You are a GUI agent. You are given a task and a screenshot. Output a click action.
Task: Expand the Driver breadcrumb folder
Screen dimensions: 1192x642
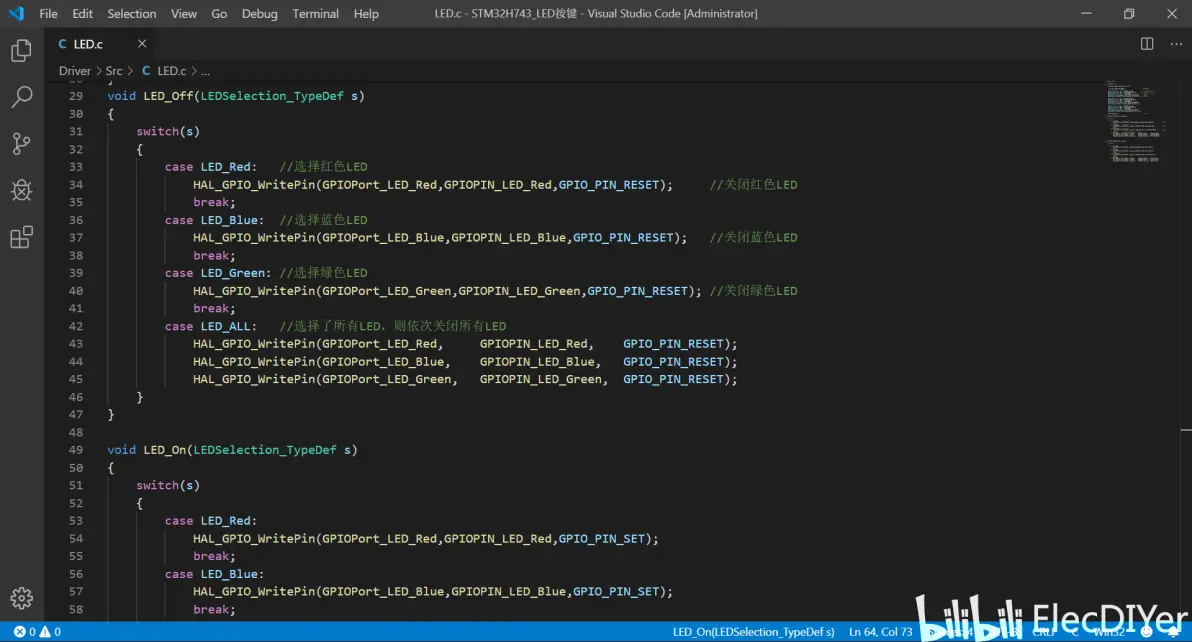74,71
